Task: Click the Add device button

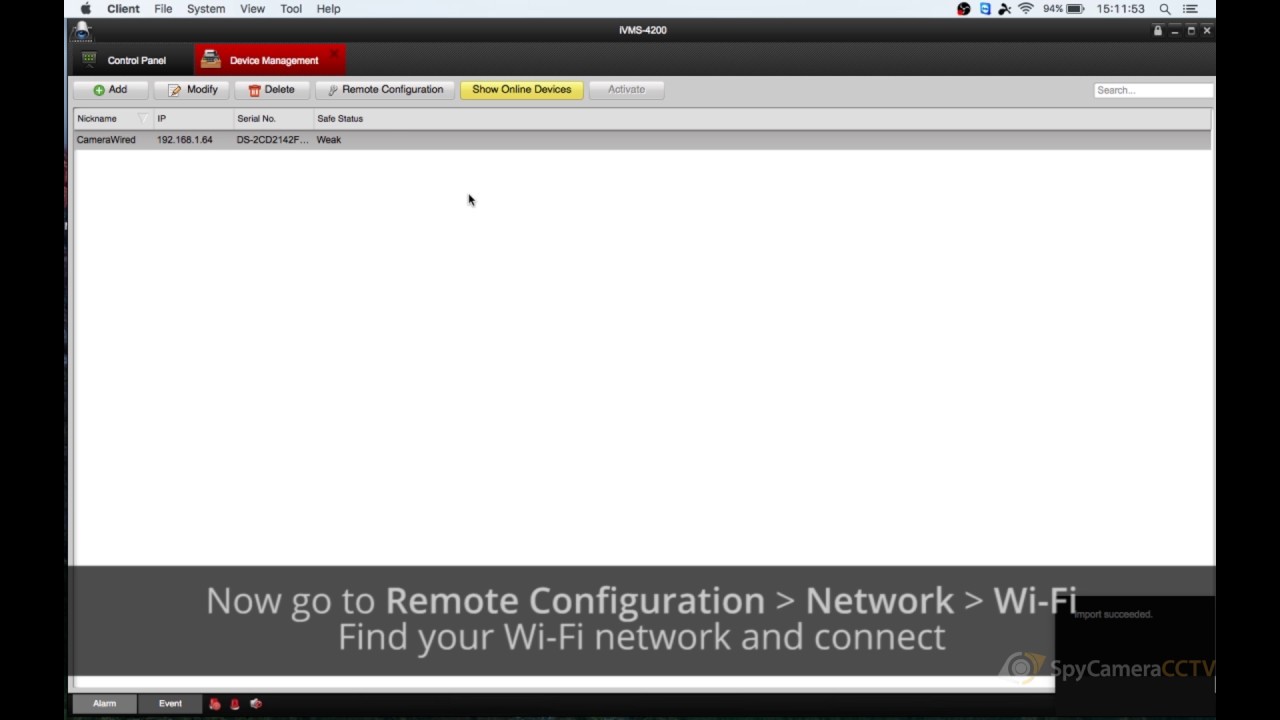Action: coord(111,90)
